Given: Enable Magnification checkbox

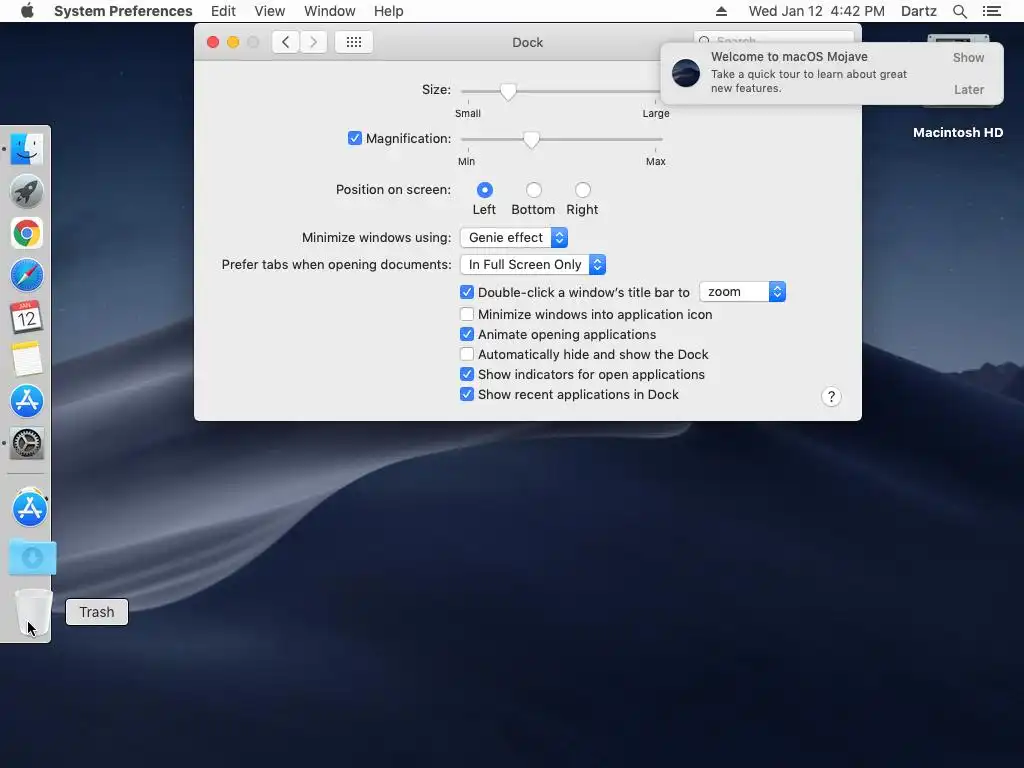Looking at the screenshot, I should pos(355,138).
